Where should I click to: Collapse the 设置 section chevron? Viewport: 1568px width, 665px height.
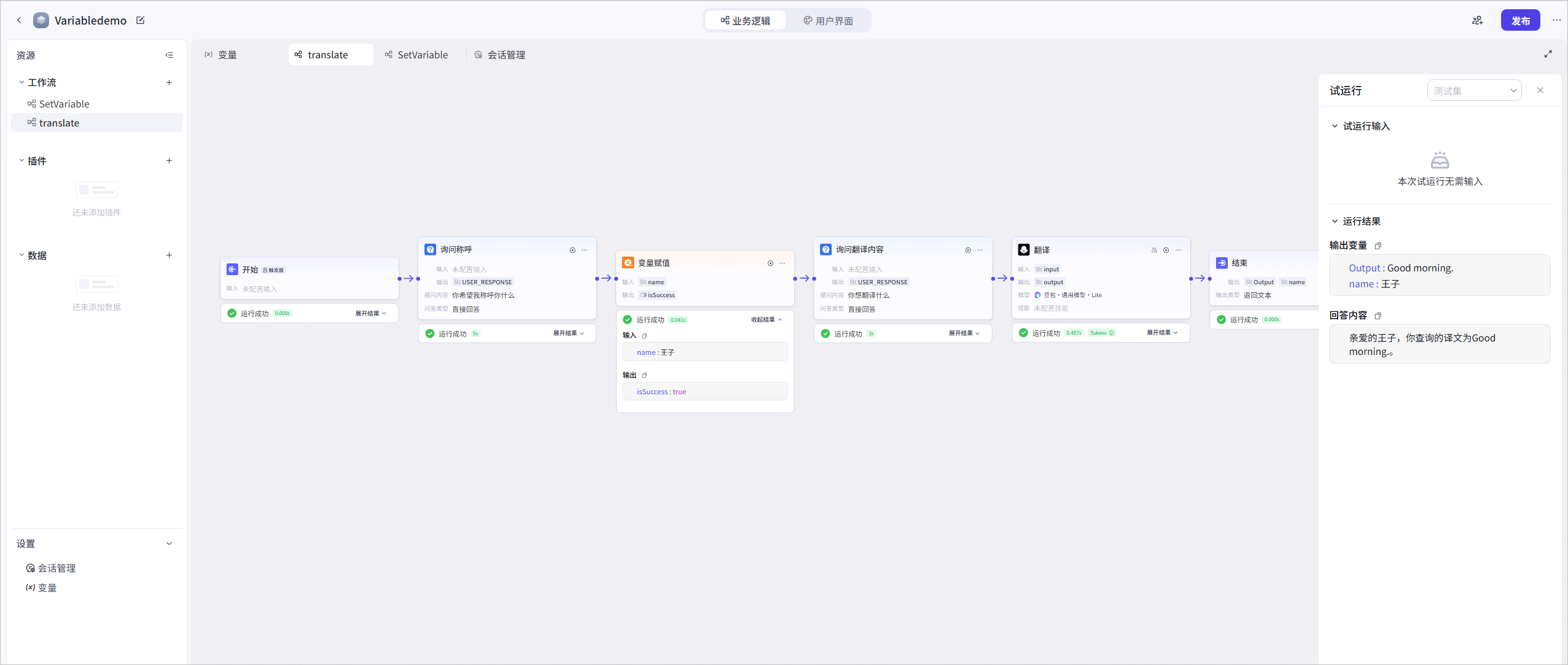[x=169, y=543]
